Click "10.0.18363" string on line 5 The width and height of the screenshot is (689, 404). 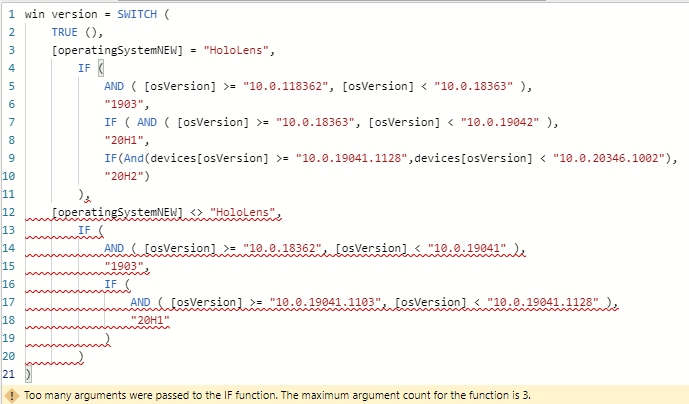473,87
